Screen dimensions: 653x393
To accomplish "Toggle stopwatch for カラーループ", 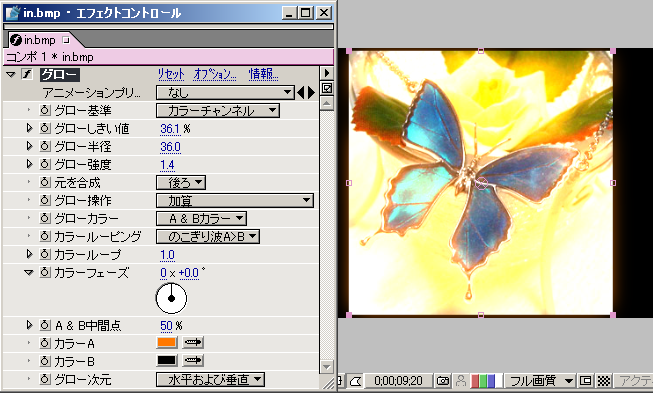I will [45, 254].
